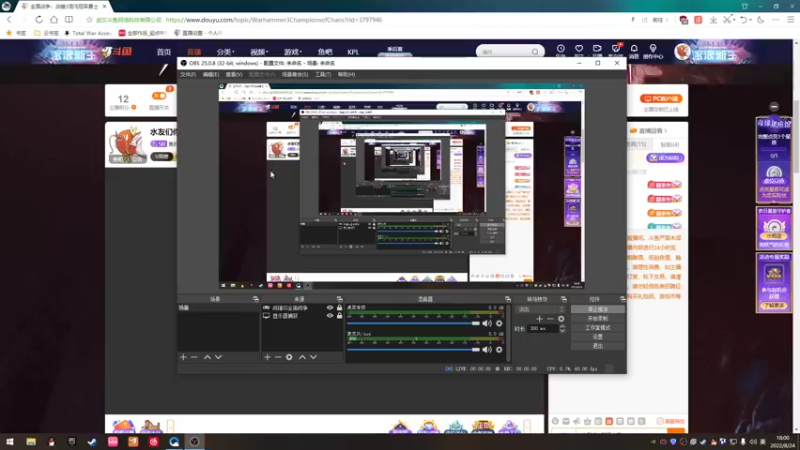Open OBS 工具(T) Tools menu
This screenshot has height=450, width=800.
(323, 74)
